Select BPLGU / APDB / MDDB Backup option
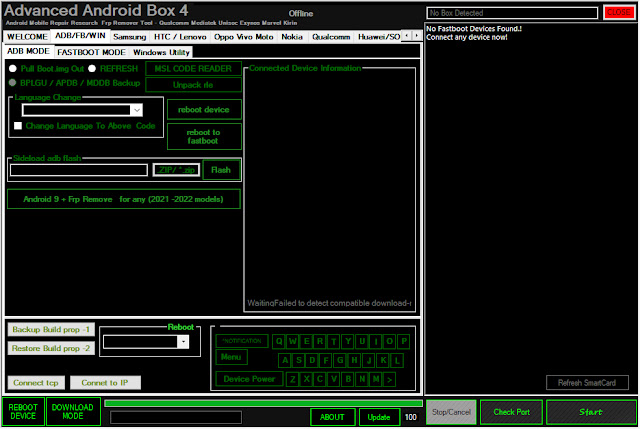This screenshot has height=429, width=640. (13, 83)
